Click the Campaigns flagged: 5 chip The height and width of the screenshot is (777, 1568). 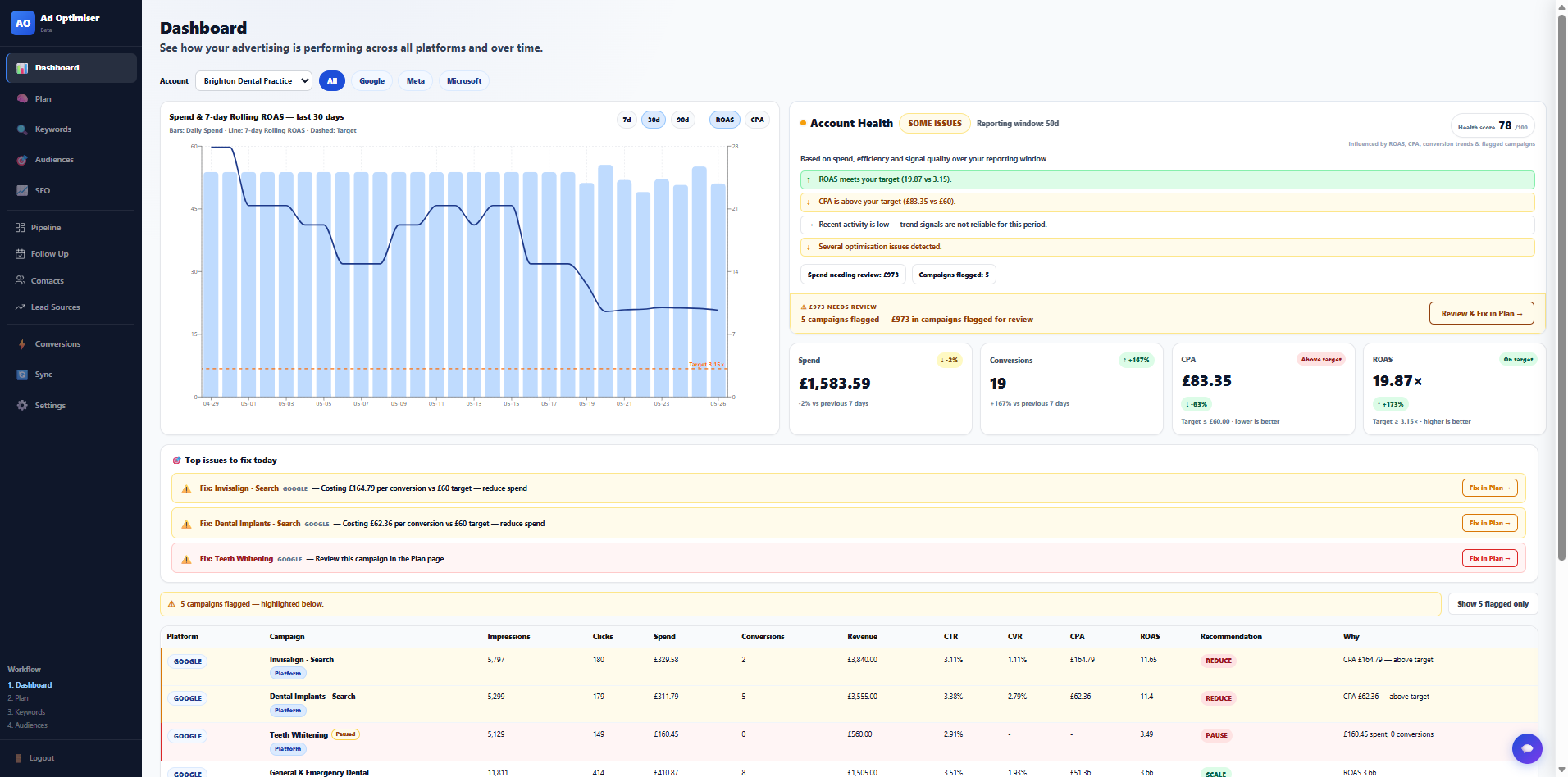pyautogui.click(x=954, y=275)
